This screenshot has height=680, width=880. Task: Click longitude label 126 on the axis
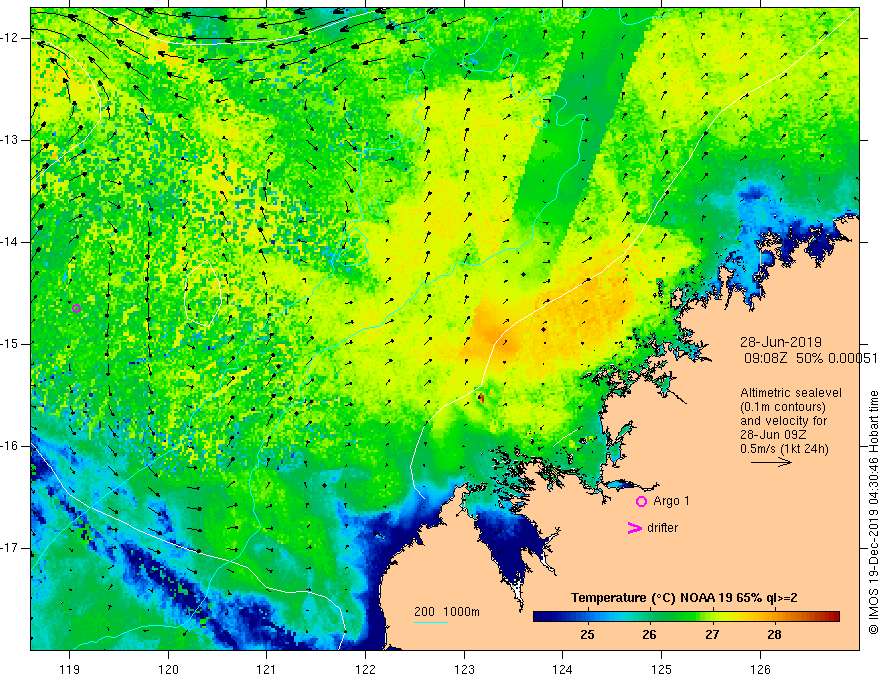760,669
